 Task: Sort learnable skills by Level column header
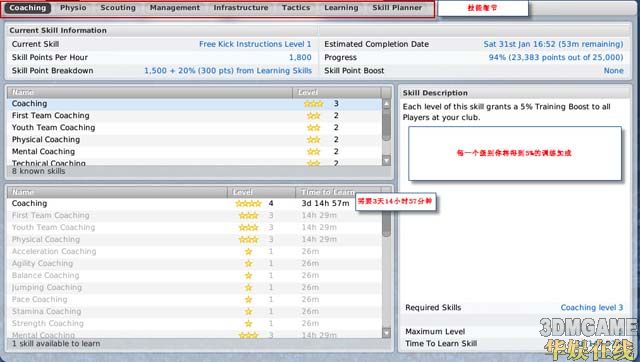point(261,192)
